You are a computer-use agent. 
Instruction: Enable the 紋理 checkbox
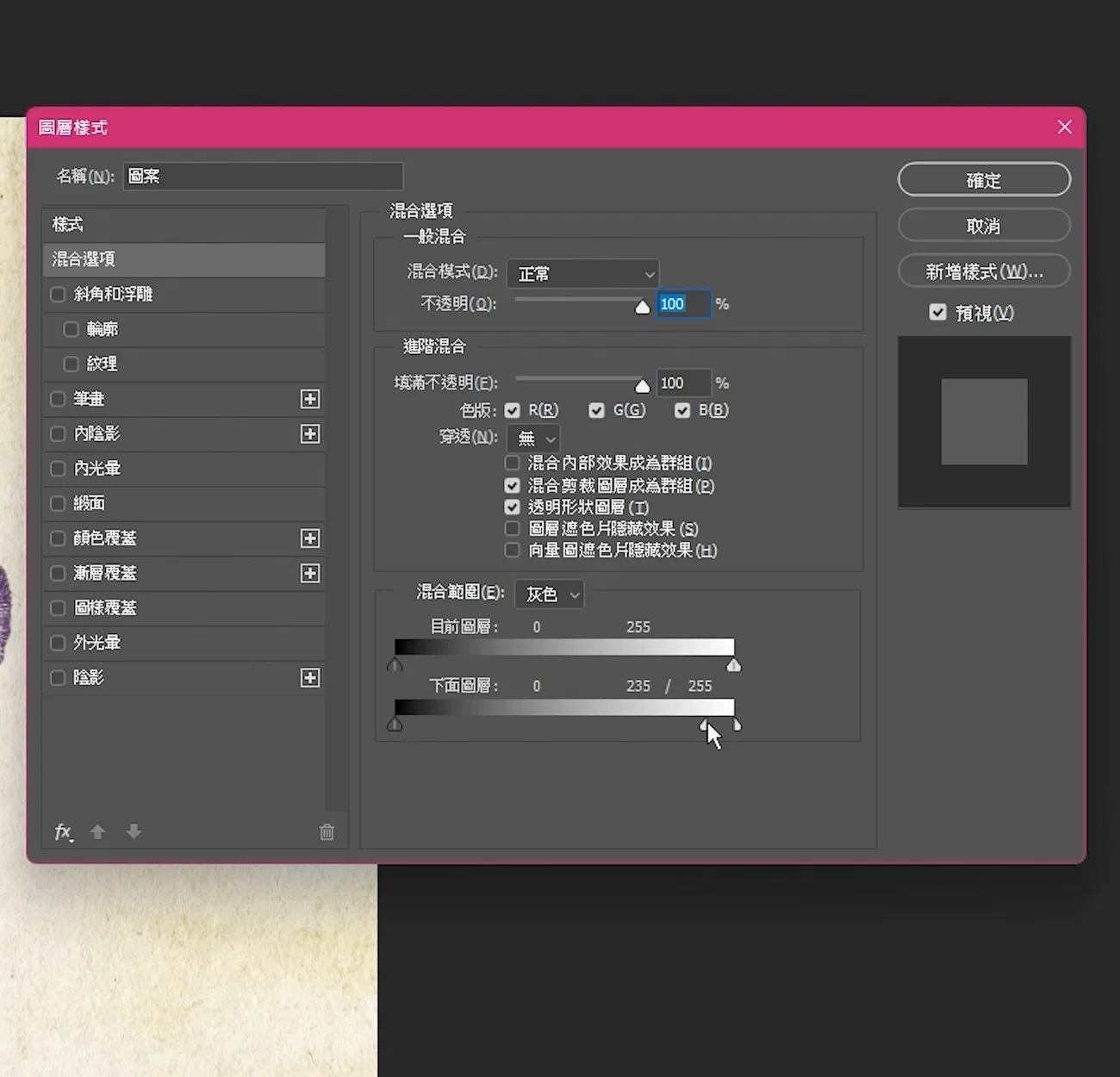click(71, 364)
